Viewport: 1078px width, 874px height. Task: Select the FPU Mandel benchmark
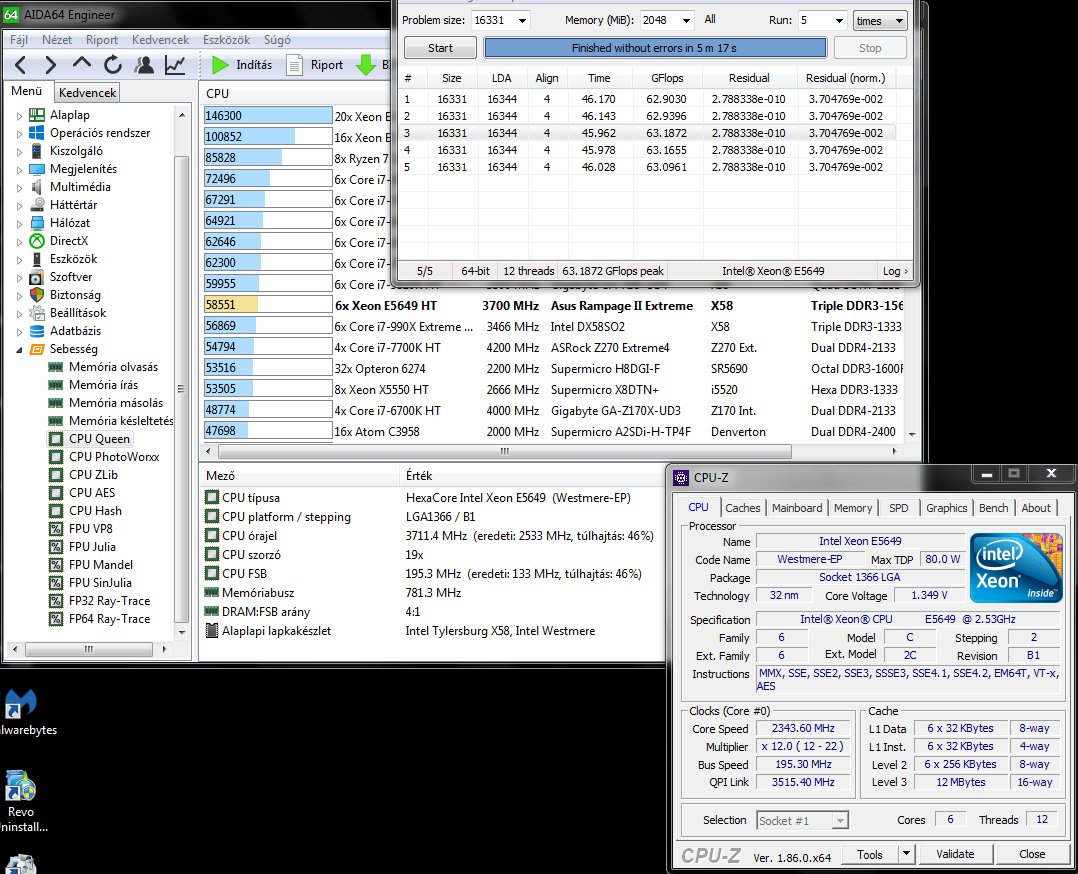(101, 565)
